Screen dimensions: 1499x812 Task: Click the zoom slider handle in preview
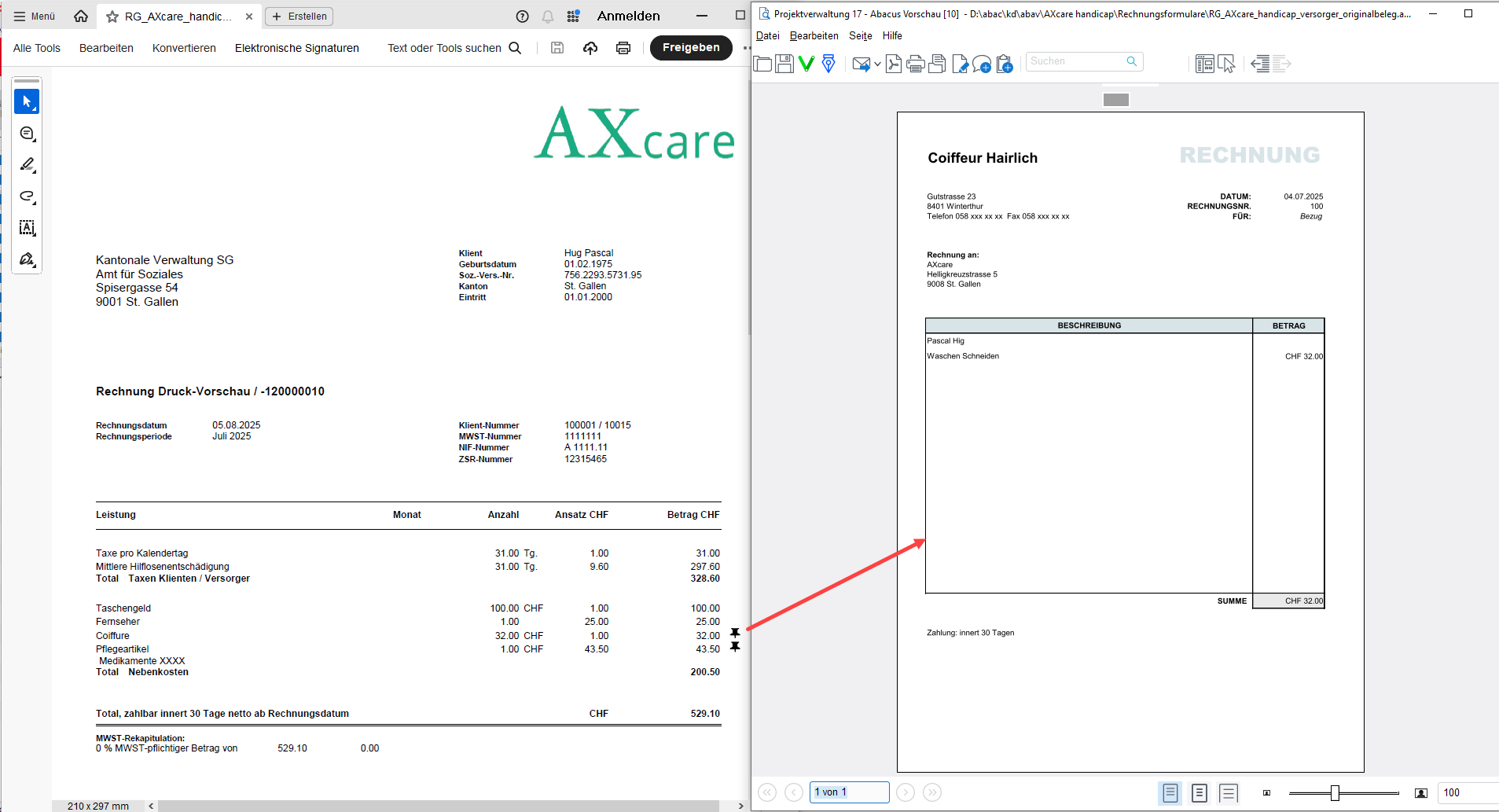coord(1335,793)
